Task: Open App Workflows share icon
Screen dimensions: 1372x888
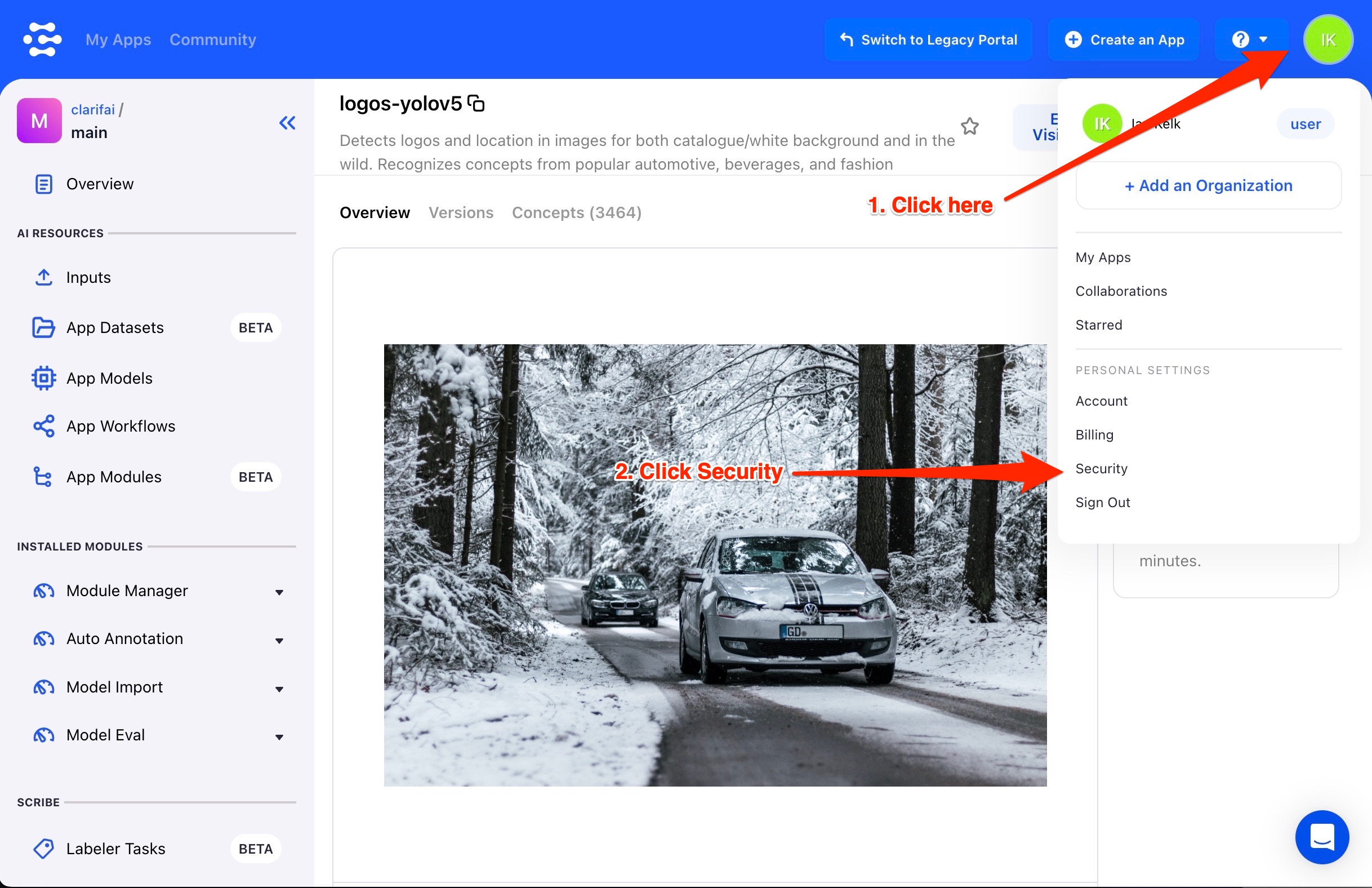Action: point(43,426)
